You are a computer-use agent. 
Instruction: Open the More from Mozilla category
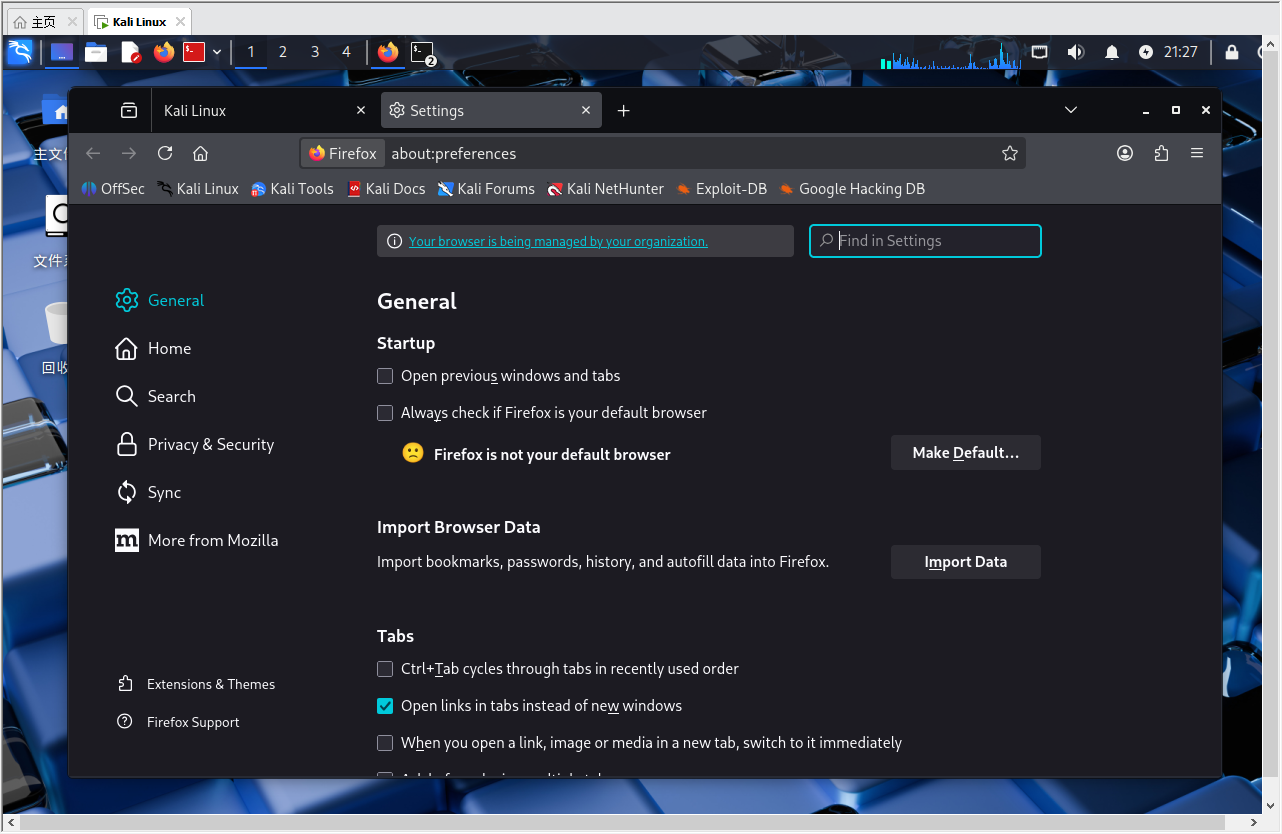197,540
